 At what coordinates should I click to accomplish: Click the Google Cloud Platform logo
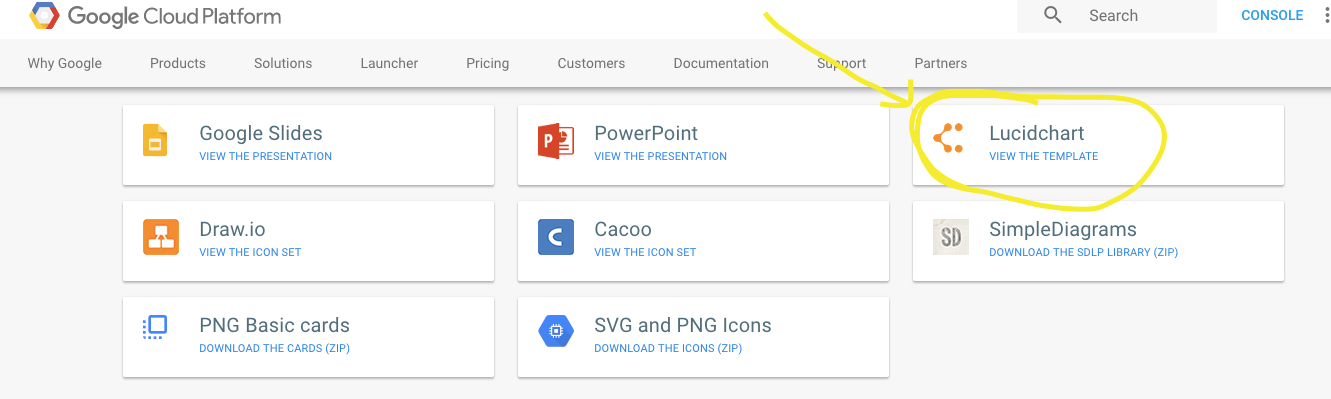(155, 16)
